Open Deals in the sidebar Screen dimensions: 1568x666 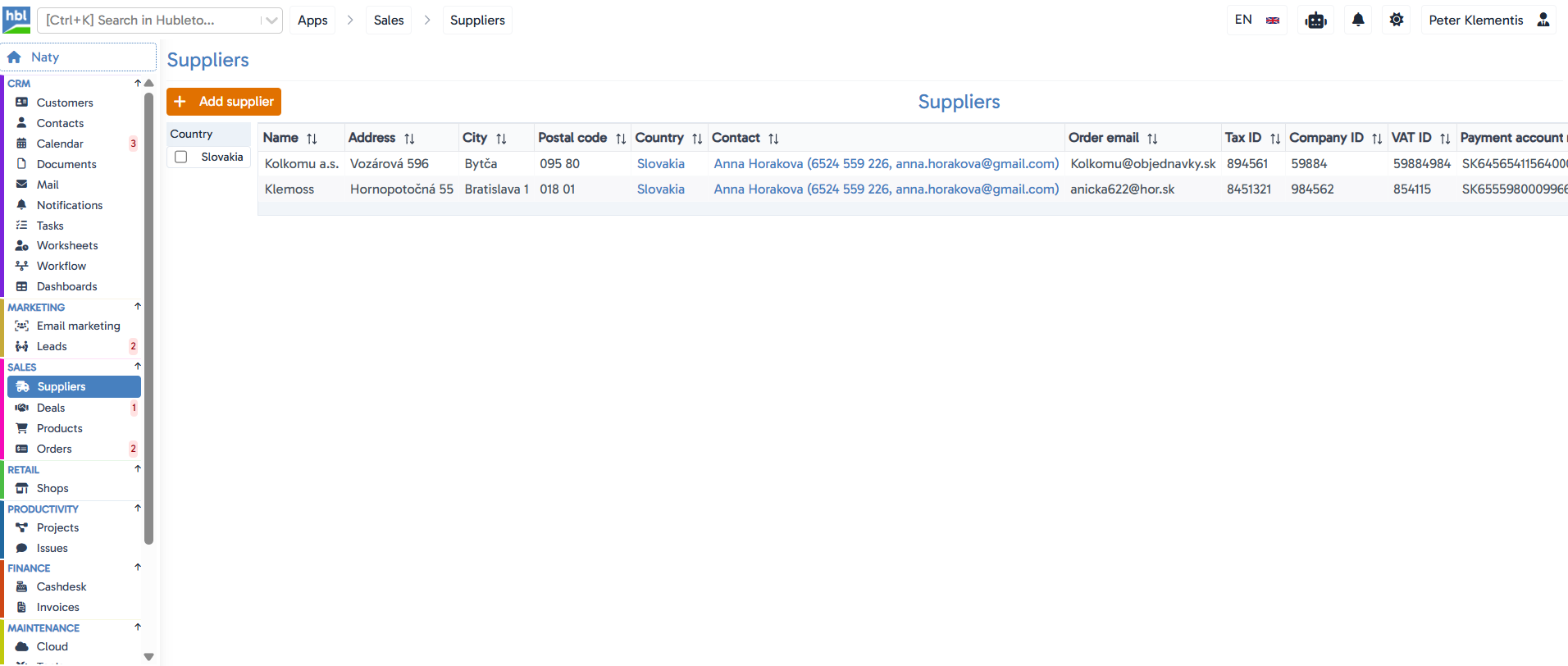pos(51,408)
